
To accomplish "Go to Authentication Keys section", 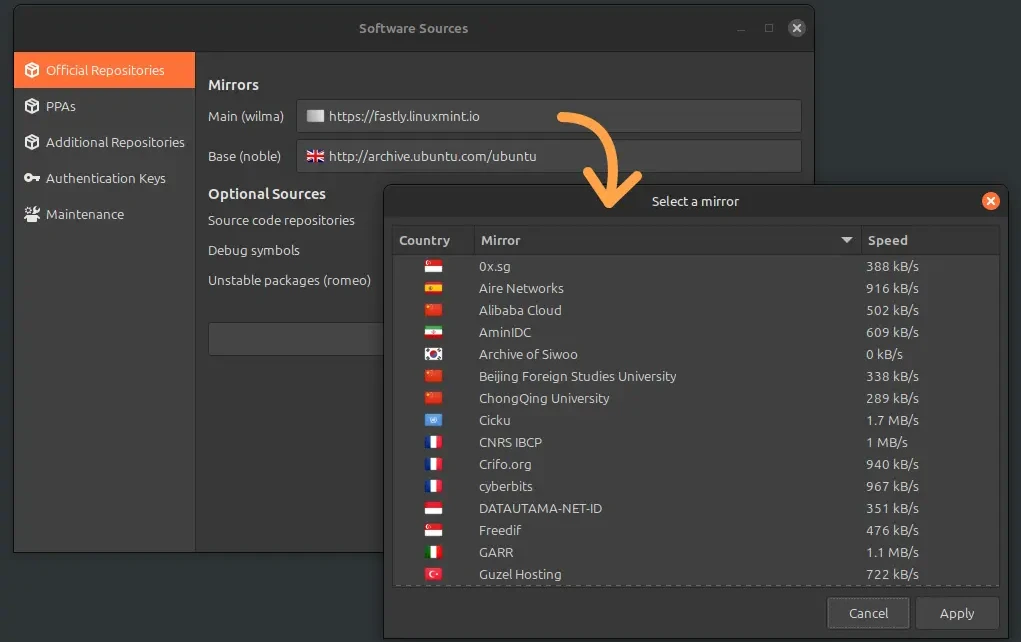I will point(104,178).
